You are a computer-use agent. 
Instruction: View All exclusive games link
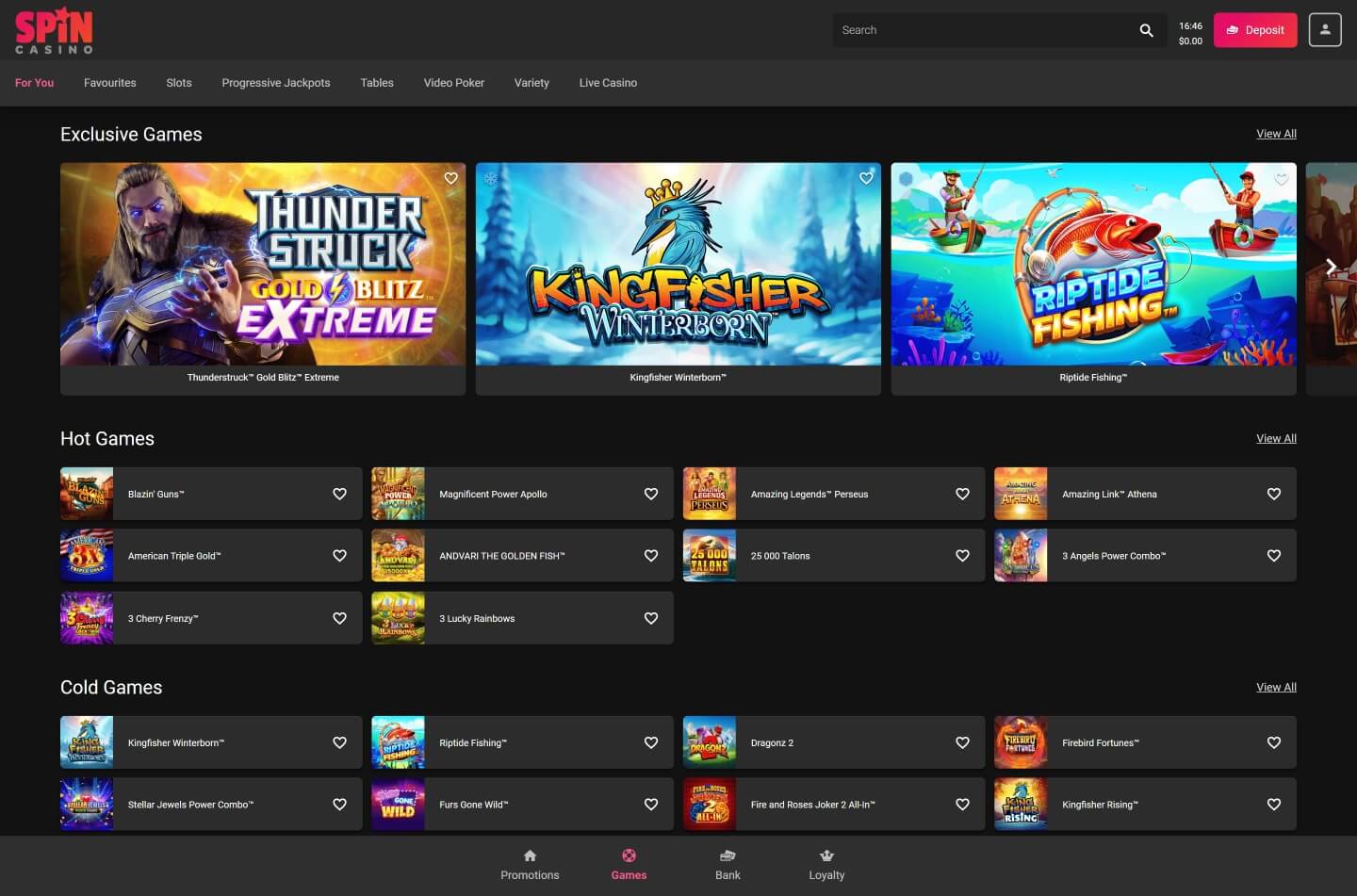pos(1276,133)
